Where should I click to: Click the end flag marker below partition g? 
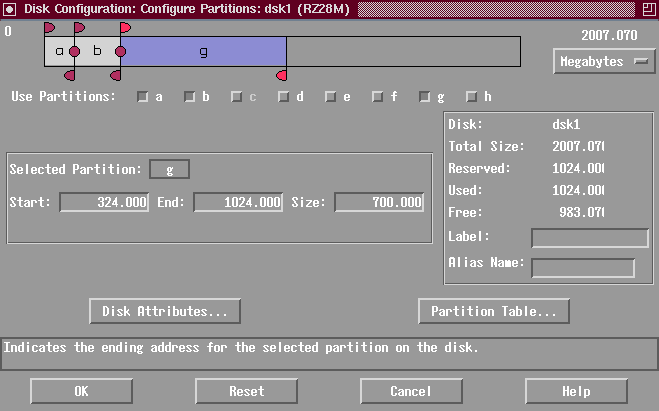coord(282,75)
